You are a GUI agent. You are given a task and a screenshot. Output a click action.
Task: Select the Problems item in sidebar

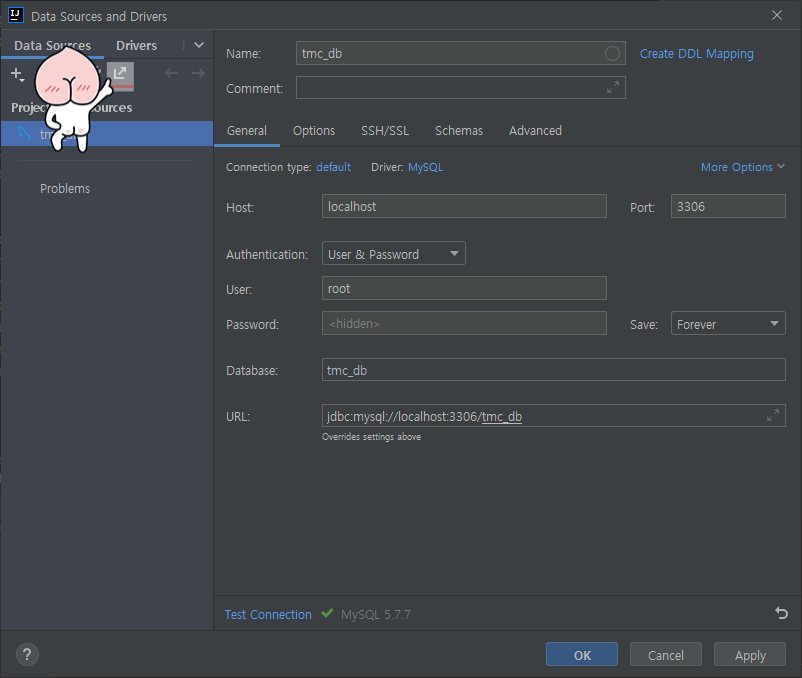(65, 189)
